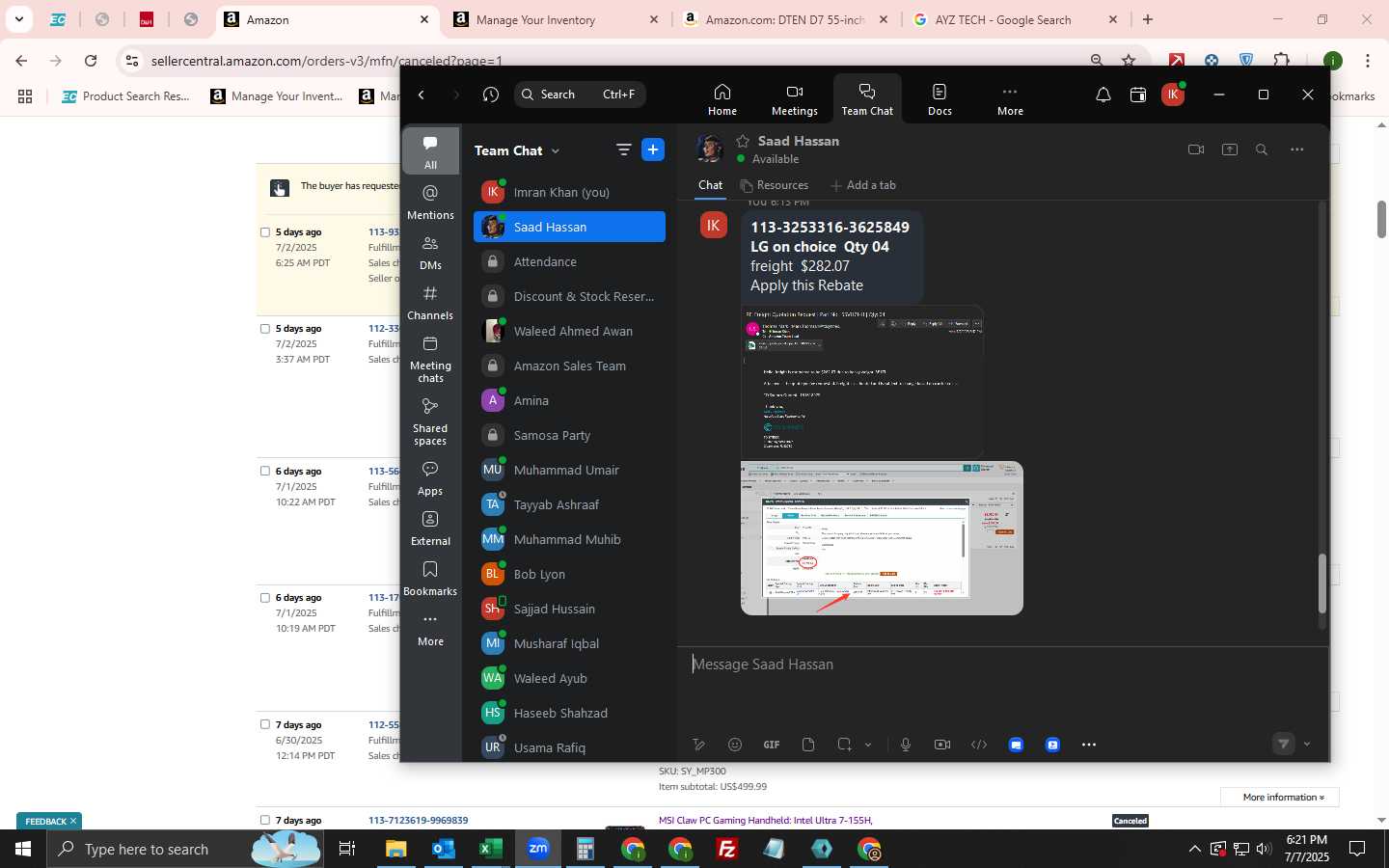
Task: Star Saad Hassan contact
Action: click(x=743, y=141)
